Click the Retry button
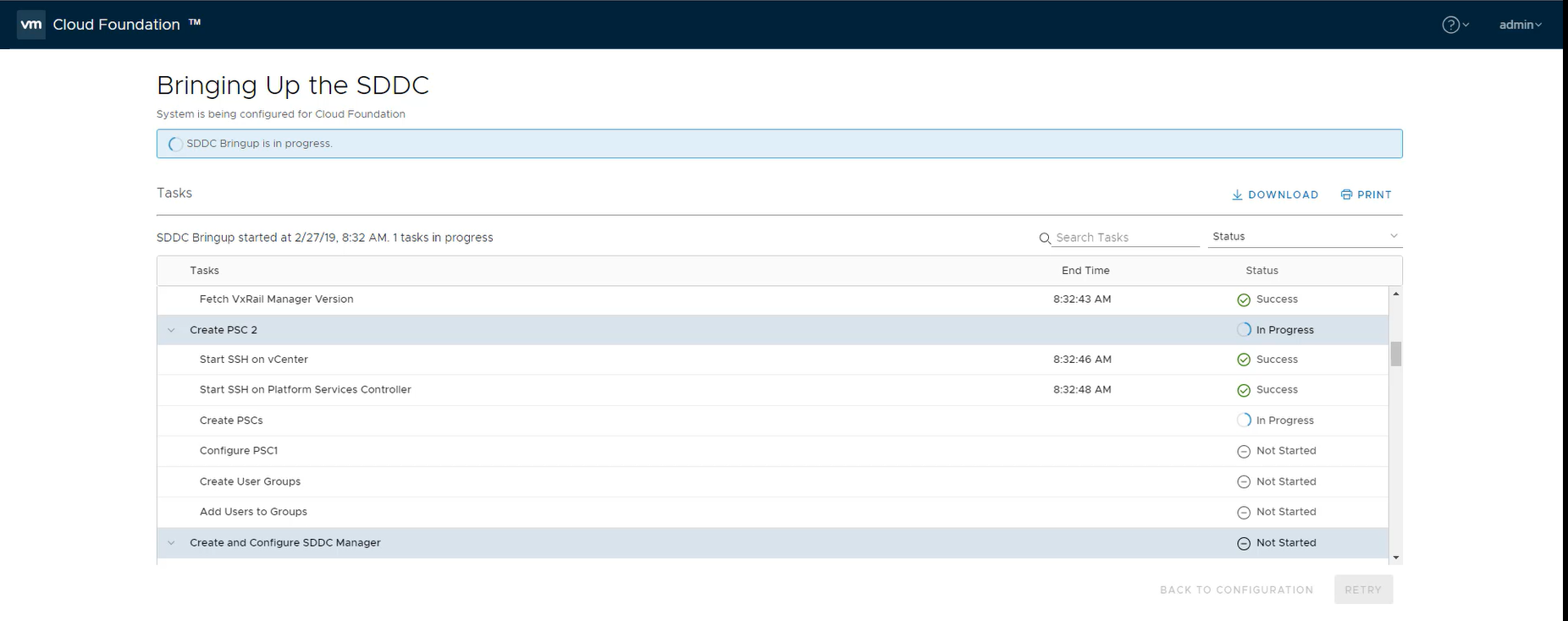The height and width of the screenshot is (621, 1568). point(1362,590)
